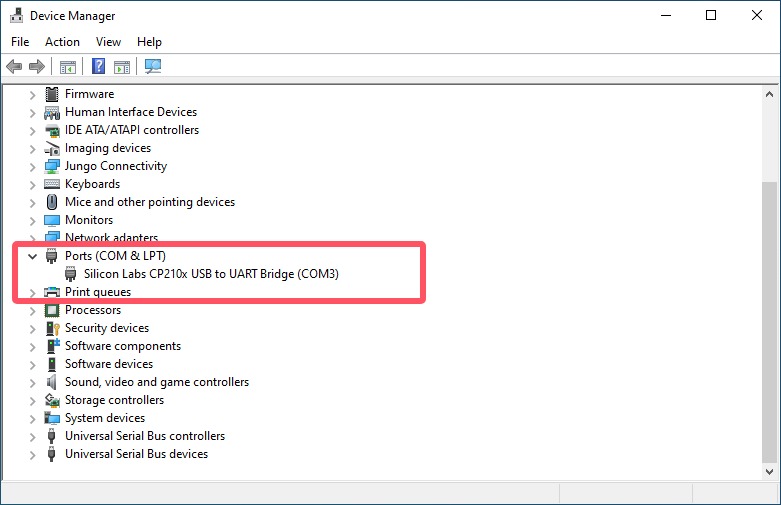Expand the Firmware category
The width and height of the screenshot is (781, 505).
32,94
